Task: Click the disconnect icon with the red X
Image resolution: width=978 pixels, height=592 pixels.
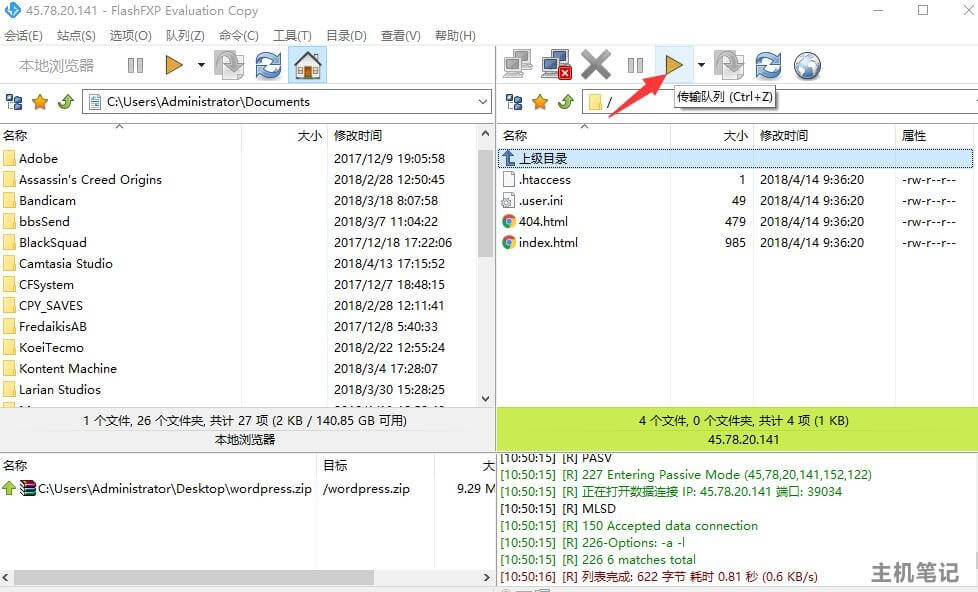Action: pyautogui.click(x=557, y=64)
